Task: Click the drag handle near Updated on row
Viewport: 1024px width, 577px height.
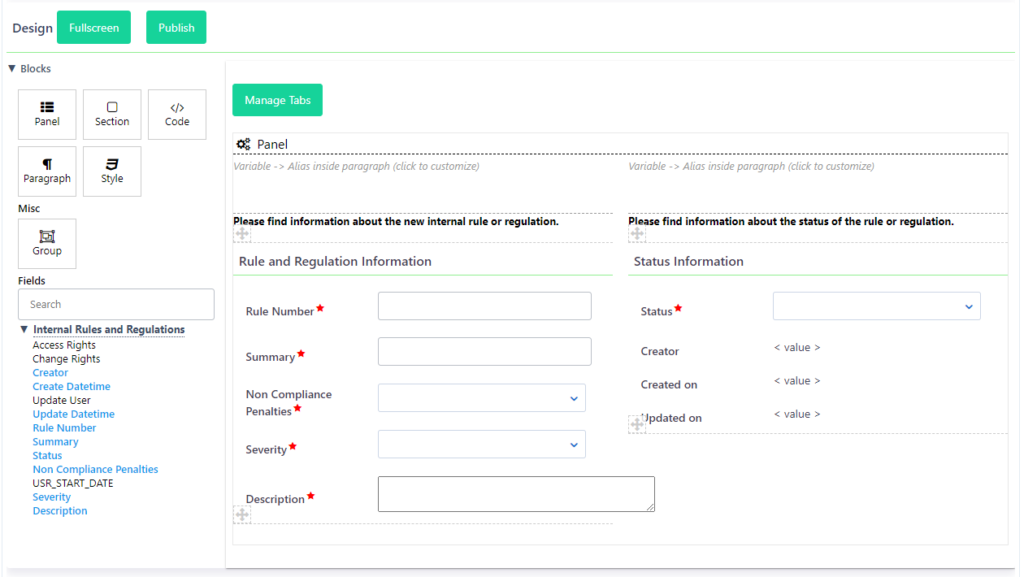Action: [637, 423]
